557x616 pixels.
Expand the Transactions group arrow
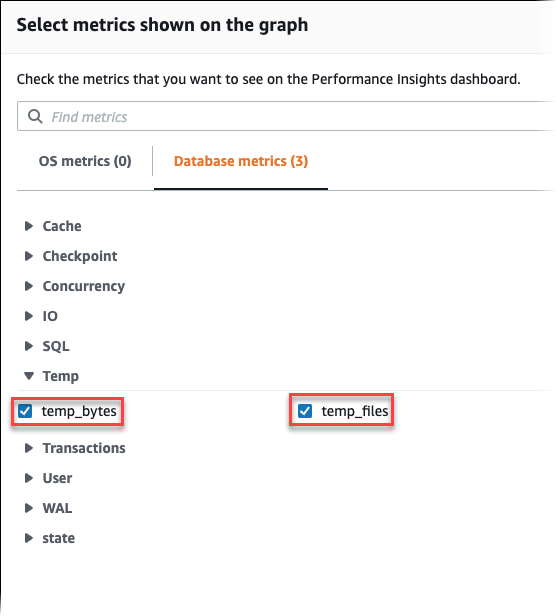pos(29,448)
